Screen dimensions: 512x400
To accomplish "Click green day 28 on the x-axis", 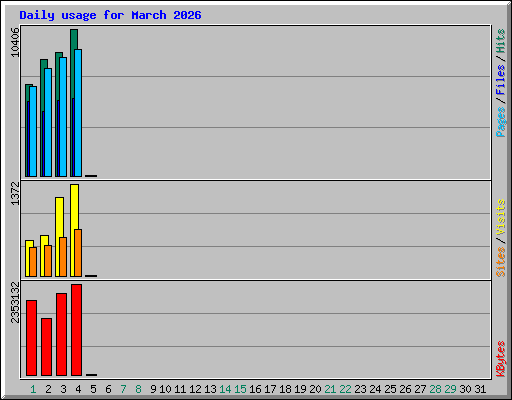I will (435, 389).
